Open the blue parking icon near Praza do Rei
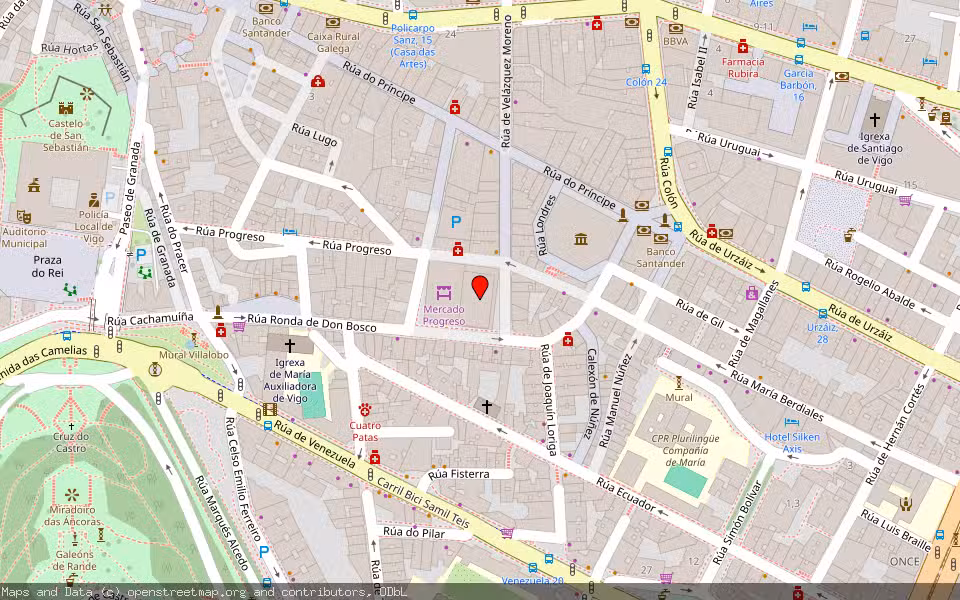 [x=141, y=255]
